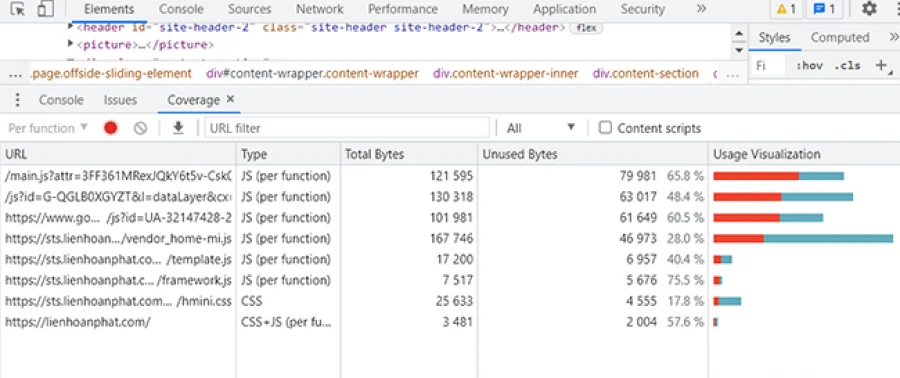The height and width of the screenshot is (378, 900).
Task: Select the Coverage drawer tab
Action: pos(193,100)
